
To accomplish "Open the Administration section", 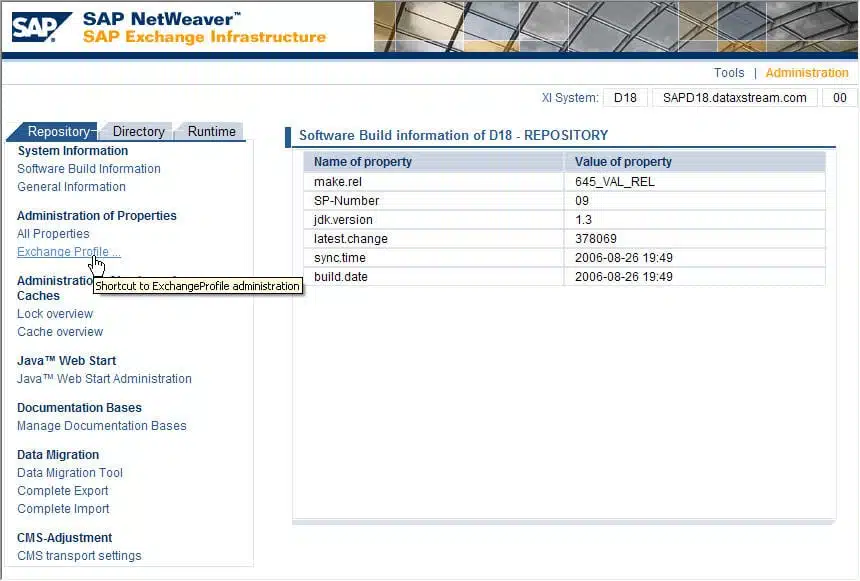I will (807, 72).
